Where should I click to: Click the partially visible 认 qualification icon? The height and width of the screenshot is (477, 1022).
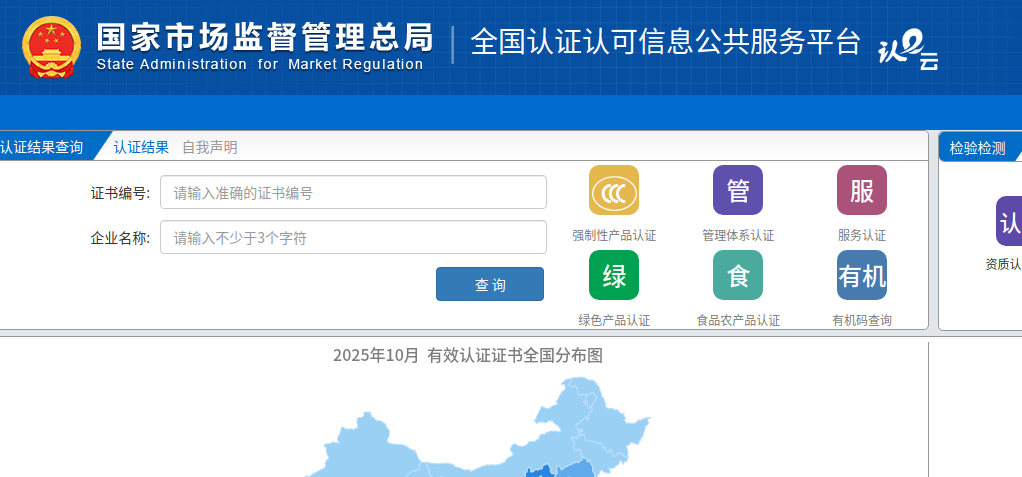pos(1008,221)
